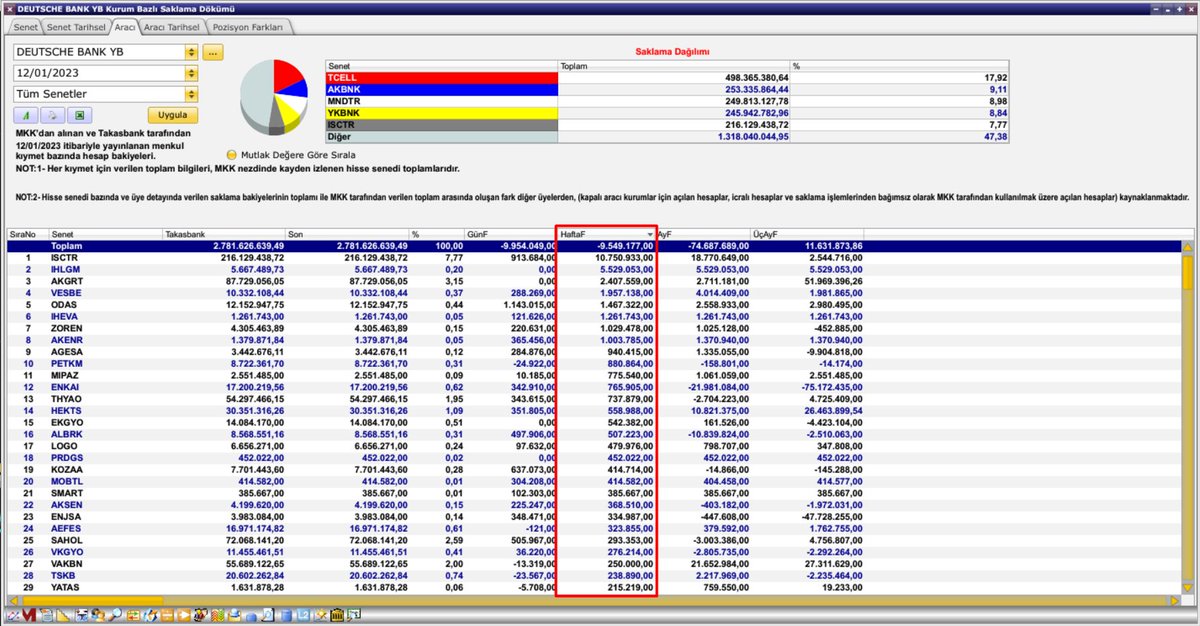Click the Uygula button
1200x626 pixels.
[x=172, y=115]
